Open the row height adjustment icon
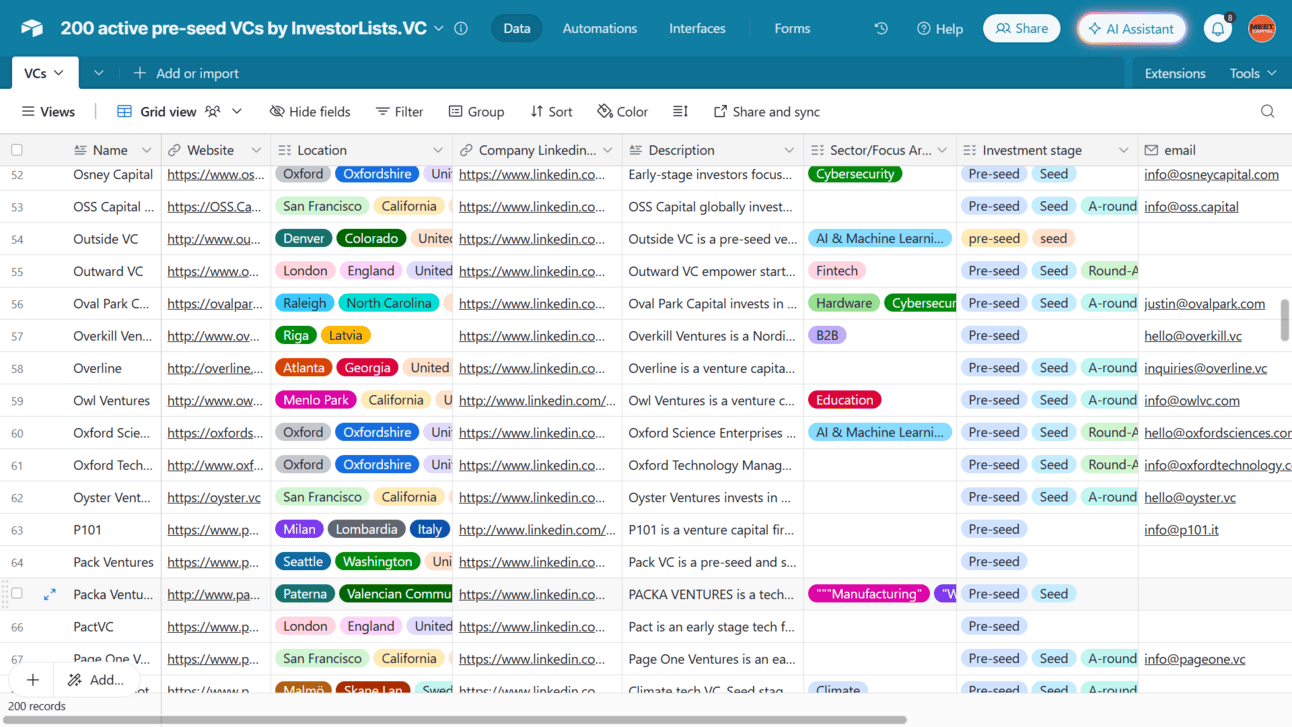The image size is (1292, 727). coord(679,111)
